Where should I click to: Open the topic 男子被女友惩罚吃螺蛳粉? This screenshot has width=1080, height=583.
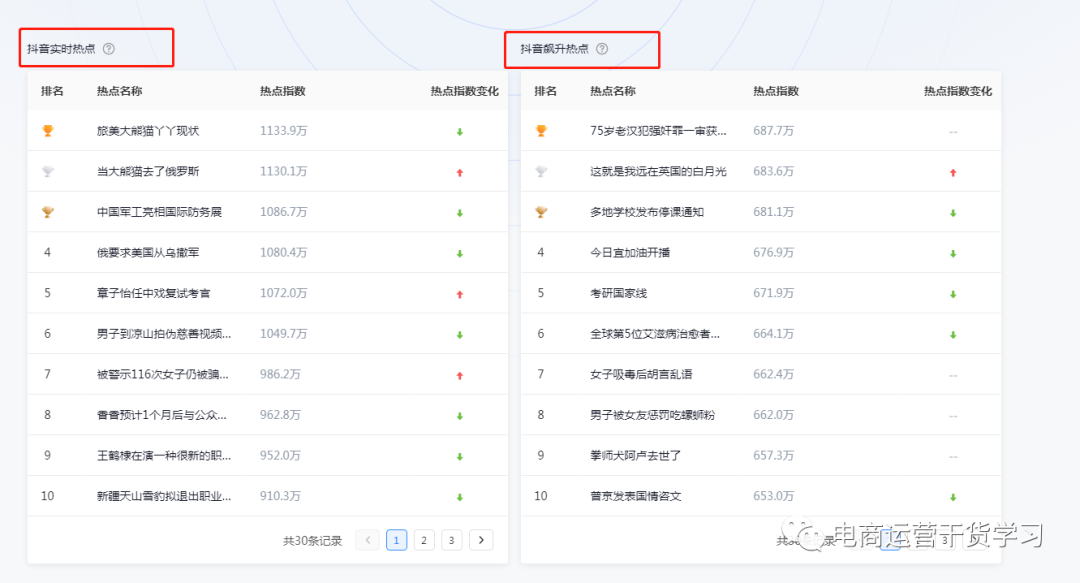(x=652, y=416)
